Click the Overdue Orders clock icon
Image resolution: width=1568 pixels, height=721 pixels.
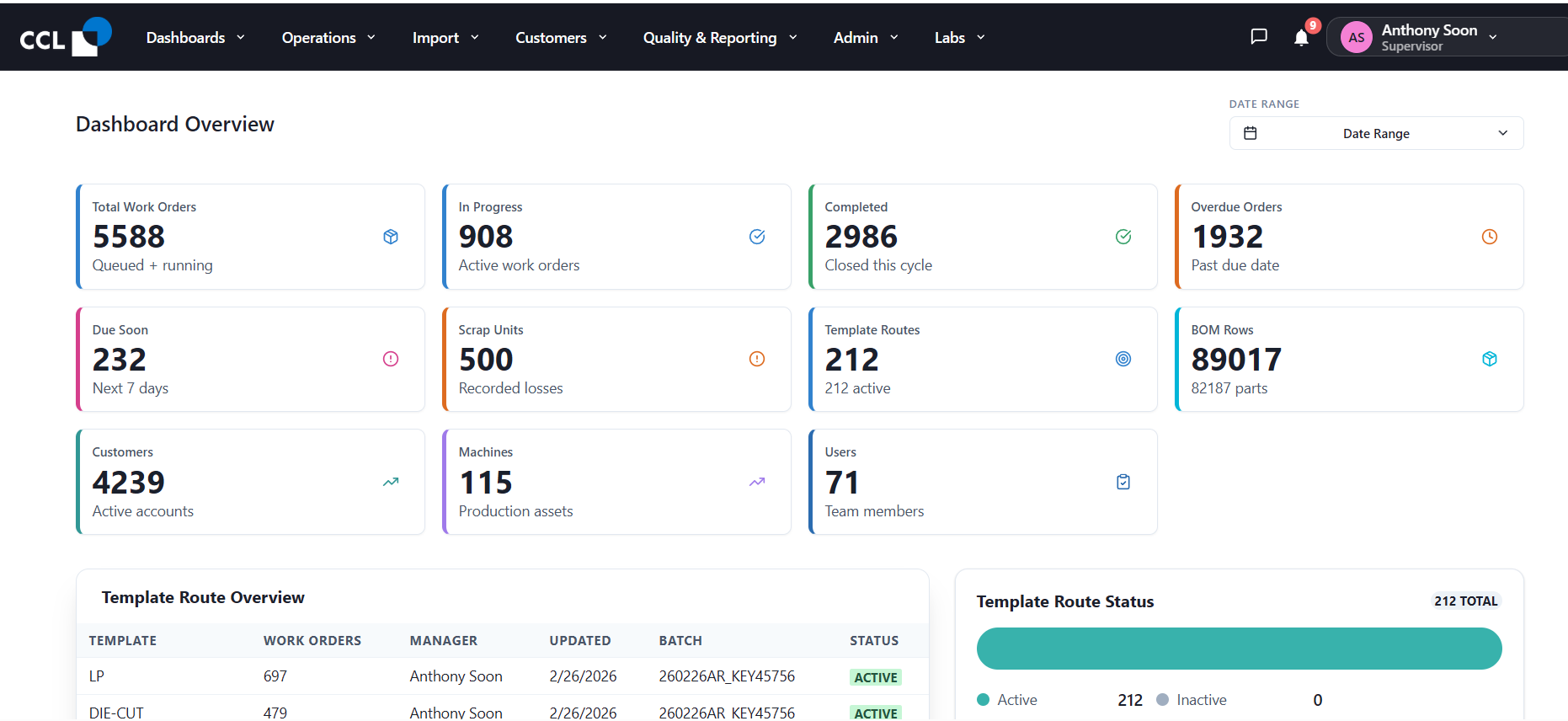tap(1490, 237)
